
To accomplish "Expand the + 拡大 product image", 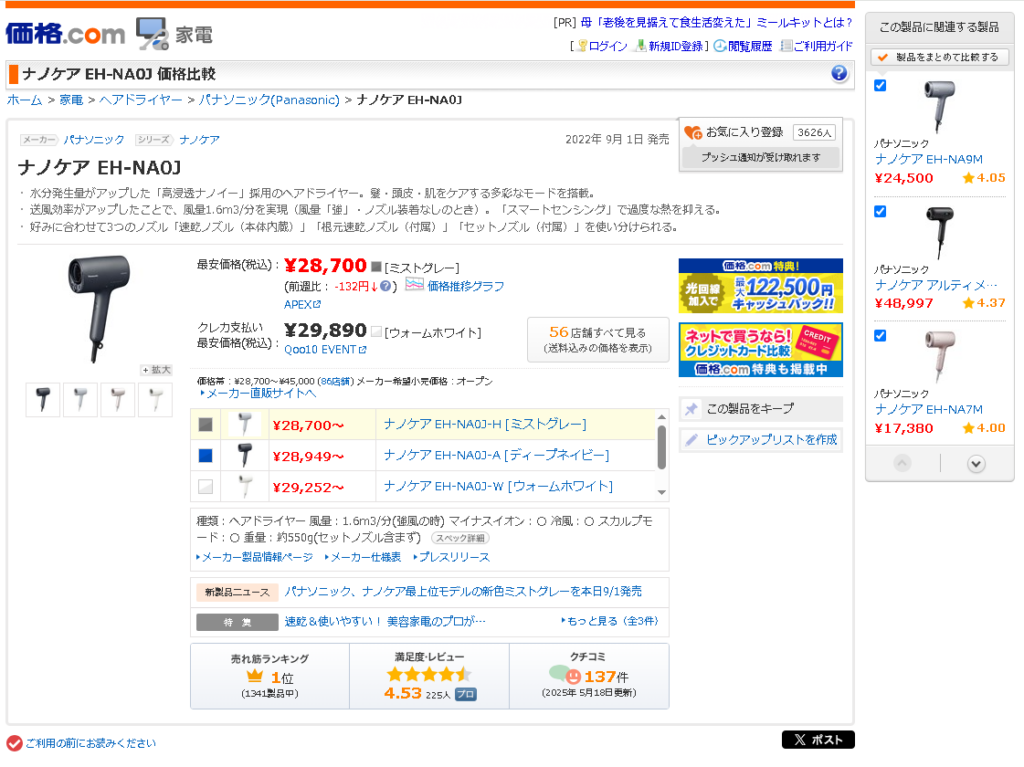I will [x=156, y=370].
